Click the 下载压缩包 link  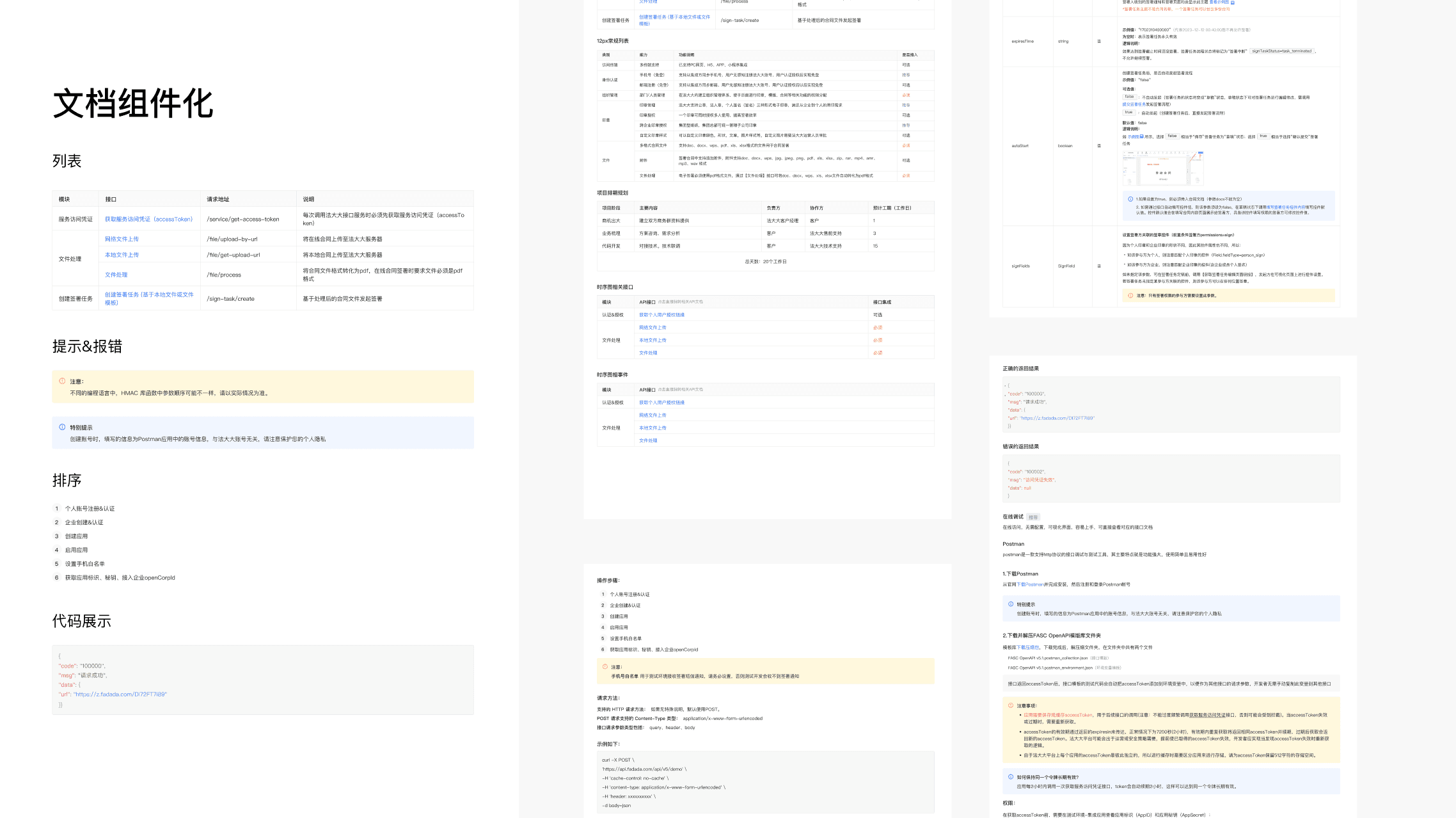tap(1028, 647)
